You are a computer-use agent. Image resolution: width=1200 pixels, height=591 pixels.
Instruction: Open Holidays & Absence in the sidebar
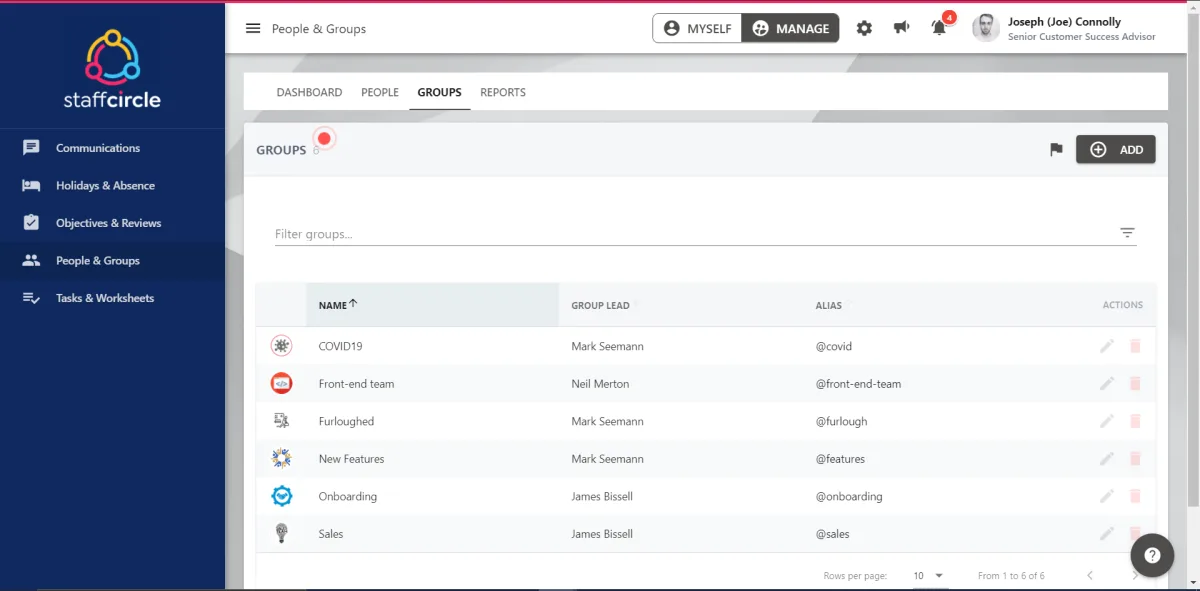tap(112, 185)
